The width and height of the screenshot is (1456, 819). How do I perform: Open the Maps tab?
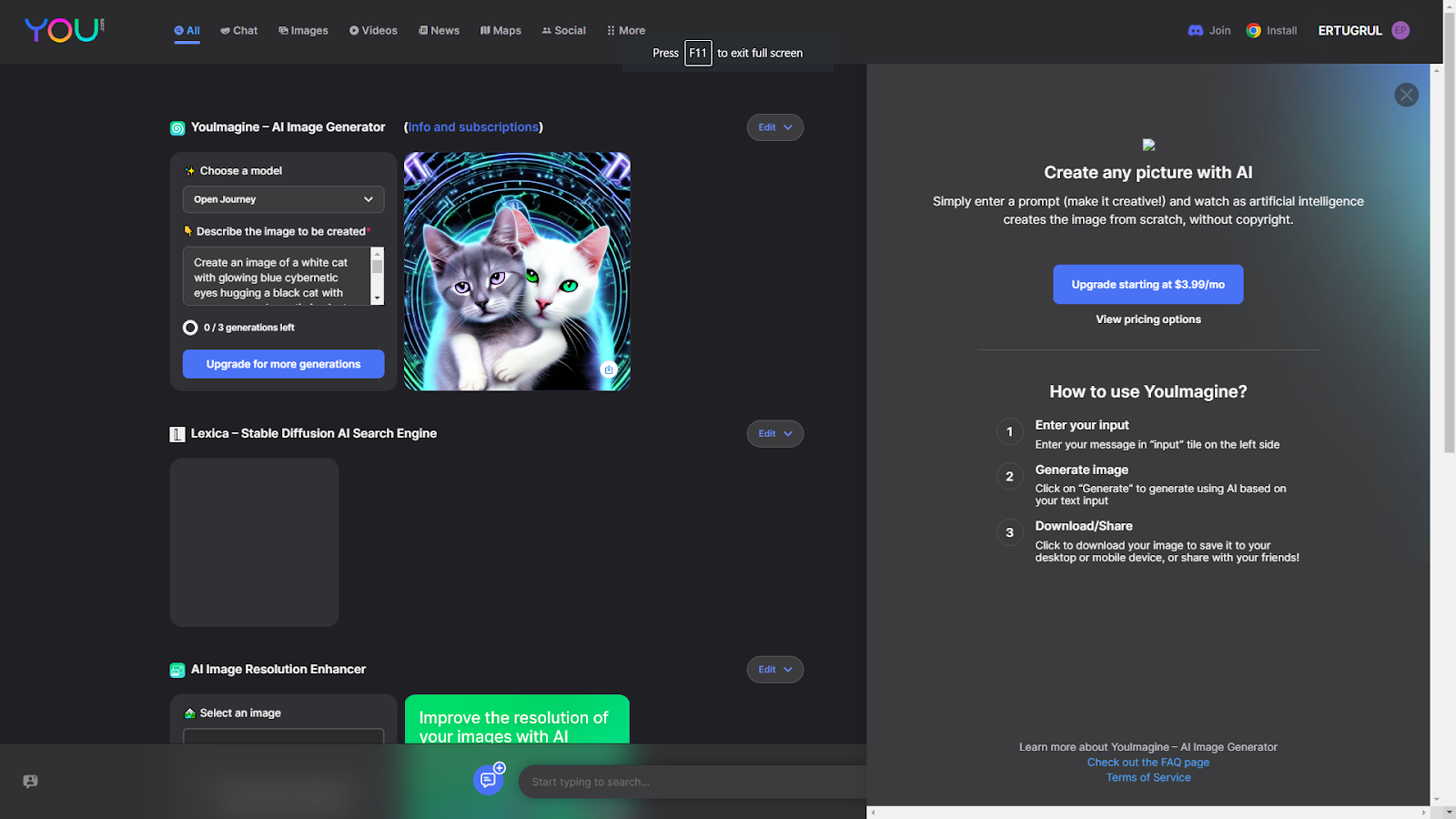click(x=500, y=31)
